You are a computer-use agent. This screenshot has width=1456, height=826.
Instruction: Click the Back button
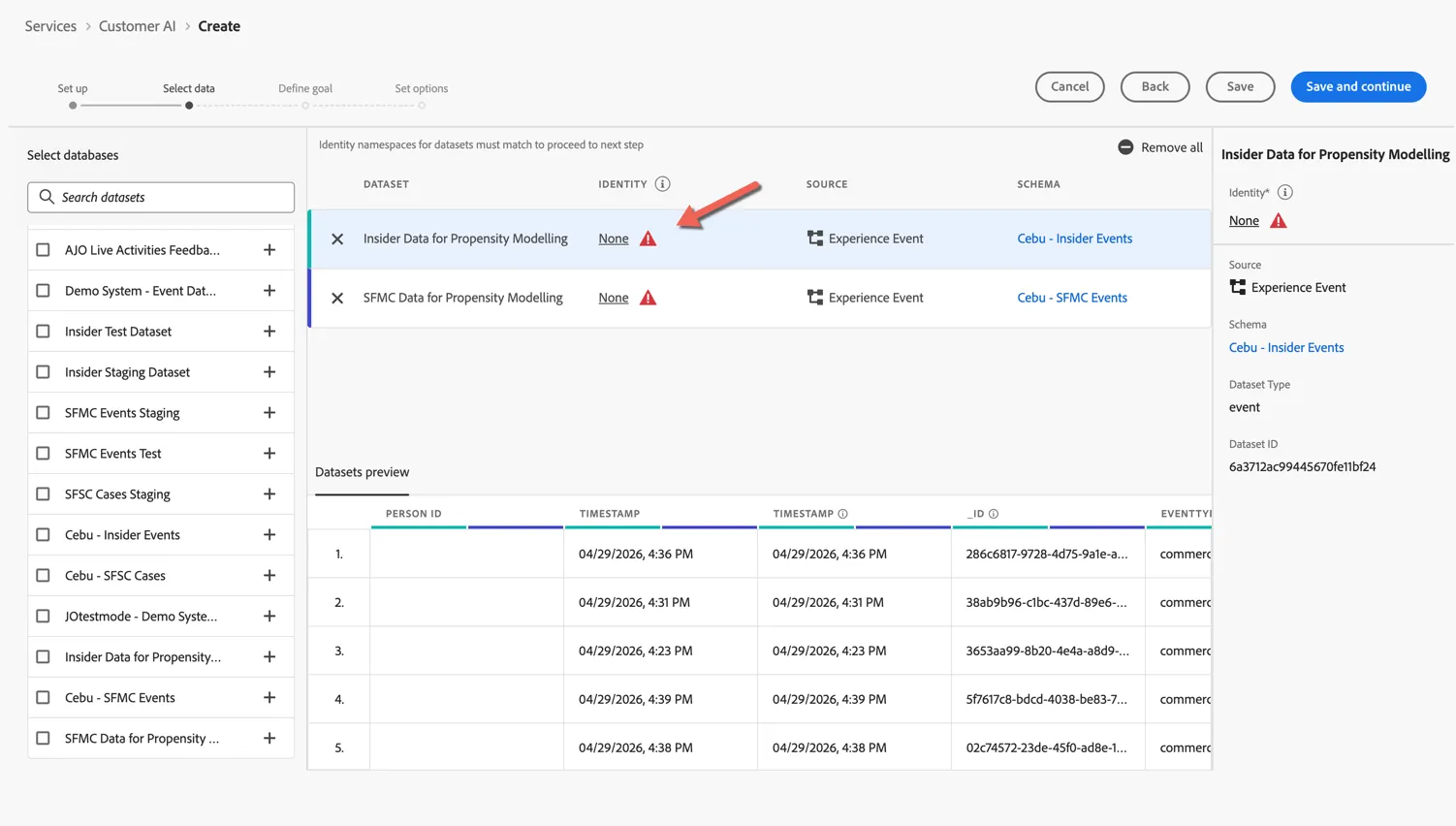coord(1155,86)
